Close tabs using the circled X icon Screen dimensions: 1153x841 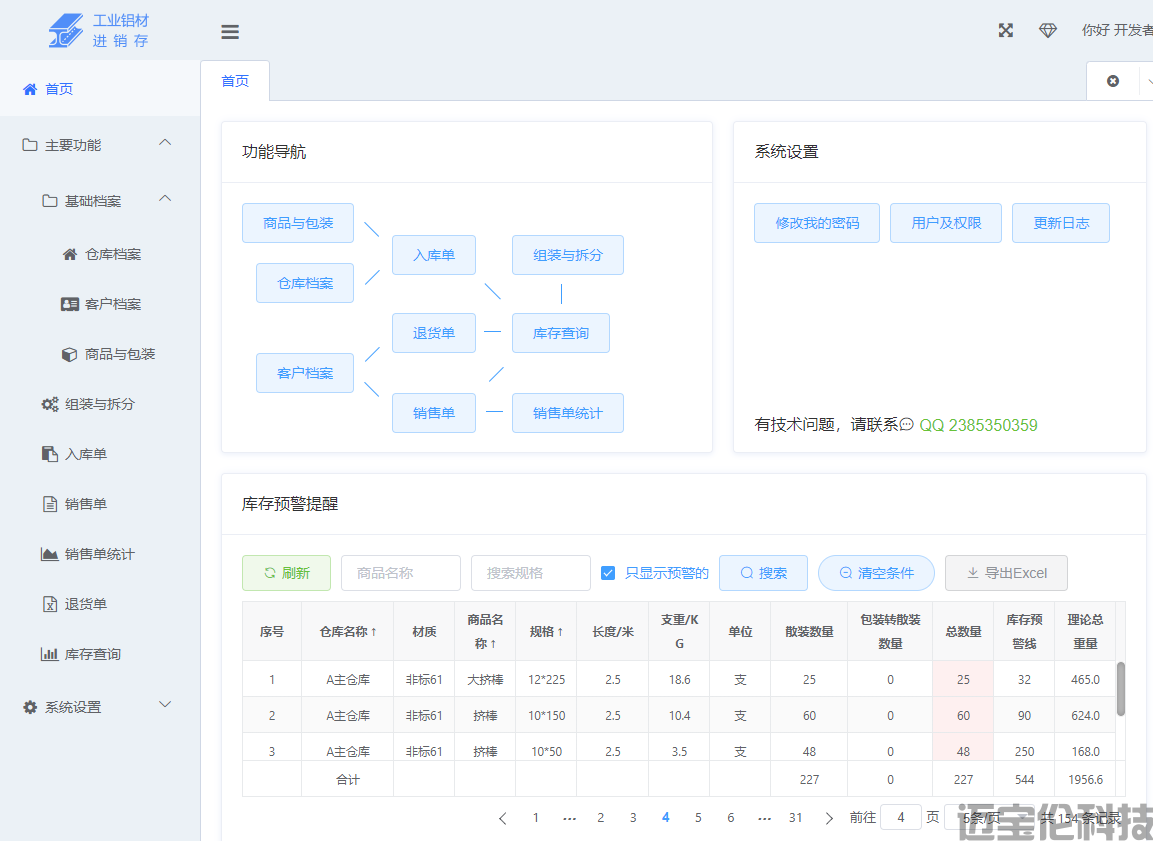1113,81
